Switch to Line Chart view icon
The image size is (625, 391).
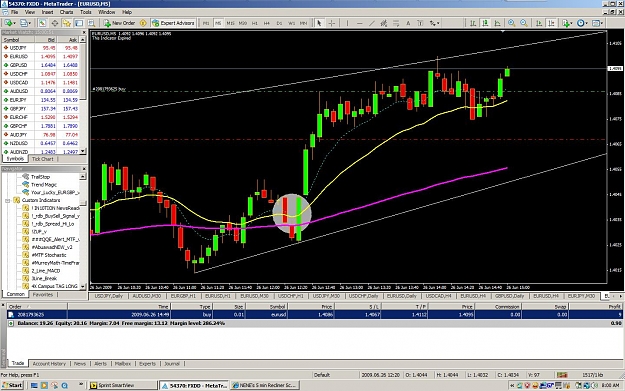tap(497, 23)
